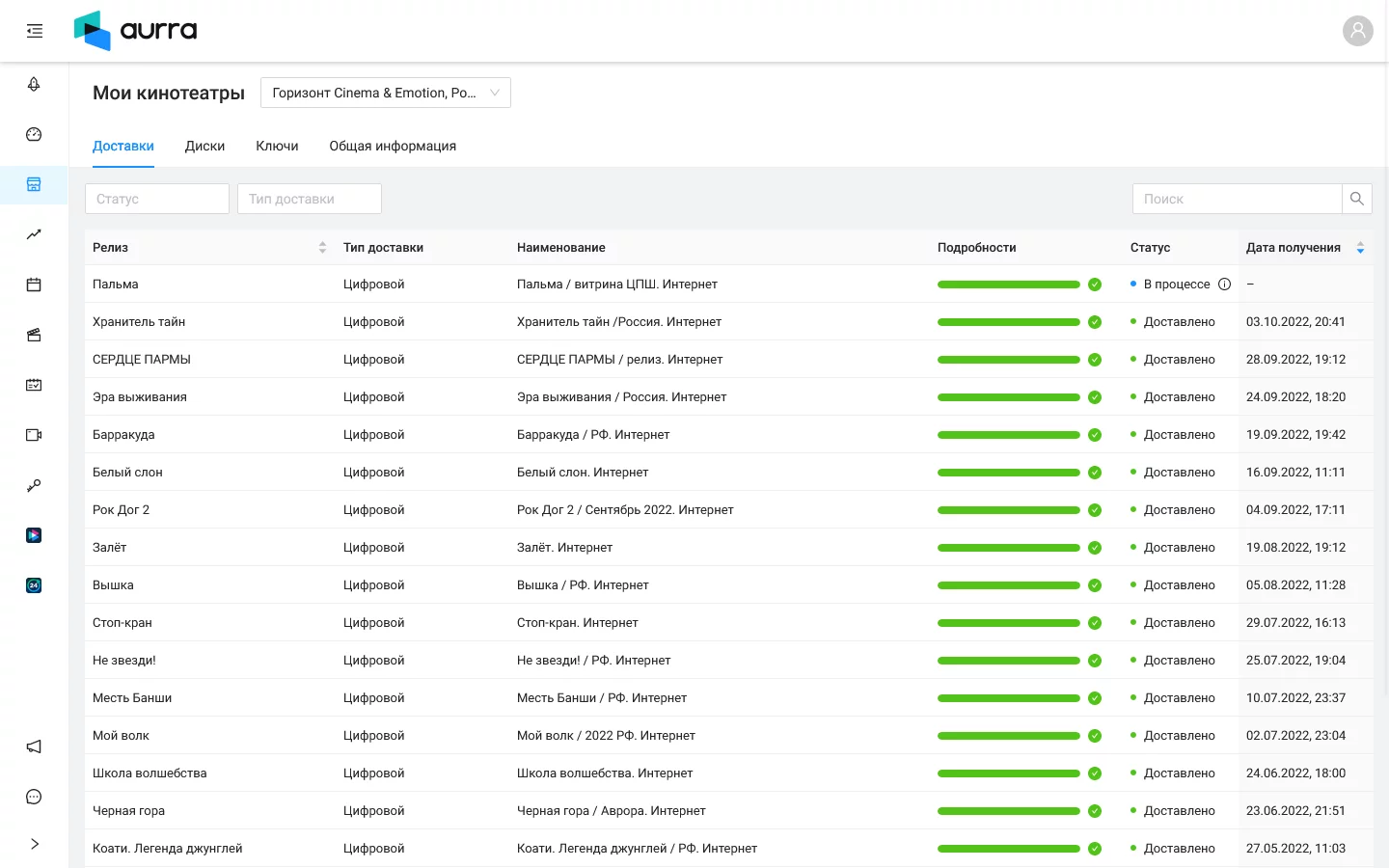1389x868 pixels.
Task: Open the Тип доставки filter dropdown
Action: 309,199
